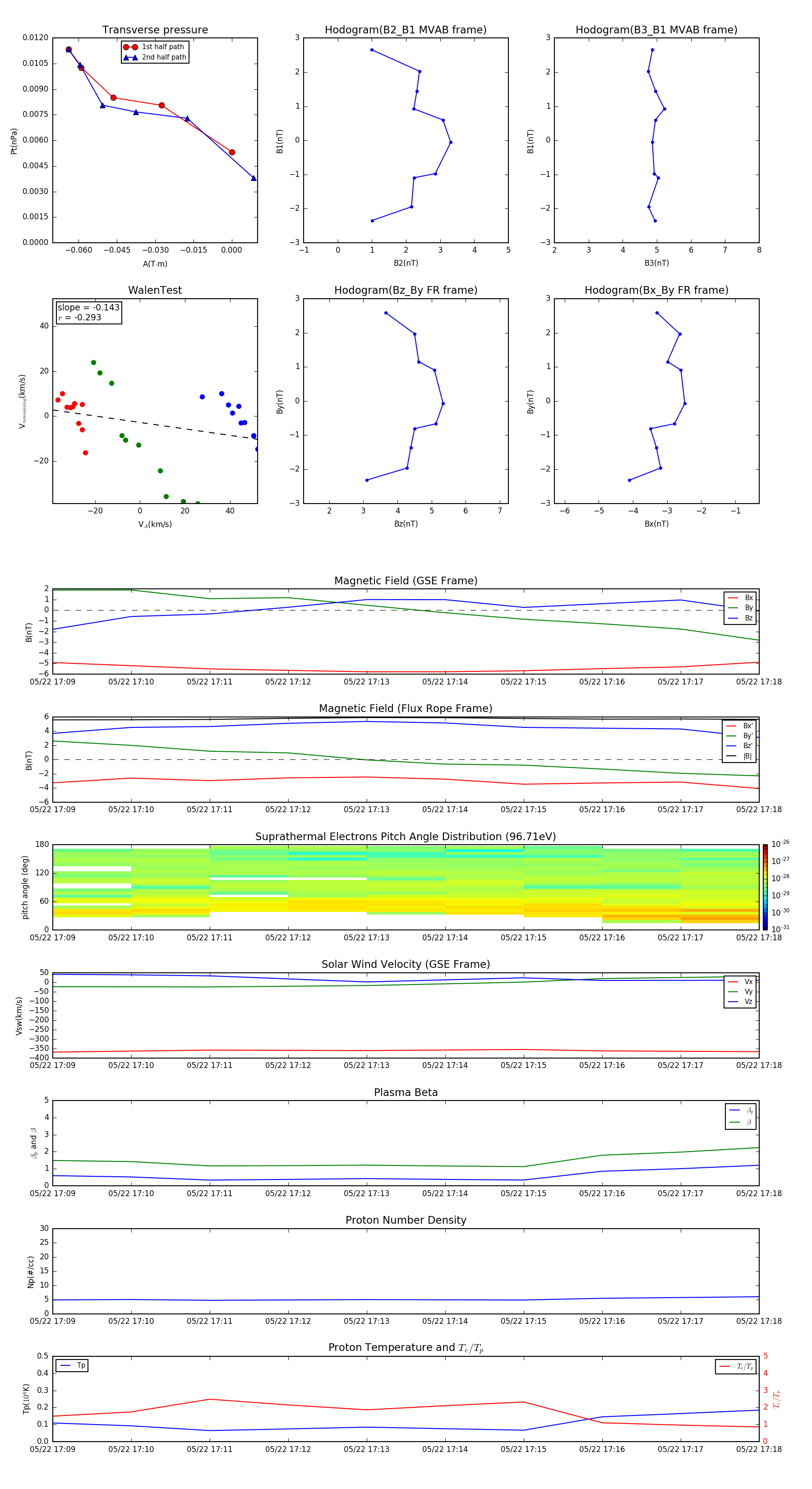This screenshot has height=1489, width=812.
Task: Click the 'Bz(nT)' hodogram x-axis label
Action: pyautogui.click(x=406, y=524)
